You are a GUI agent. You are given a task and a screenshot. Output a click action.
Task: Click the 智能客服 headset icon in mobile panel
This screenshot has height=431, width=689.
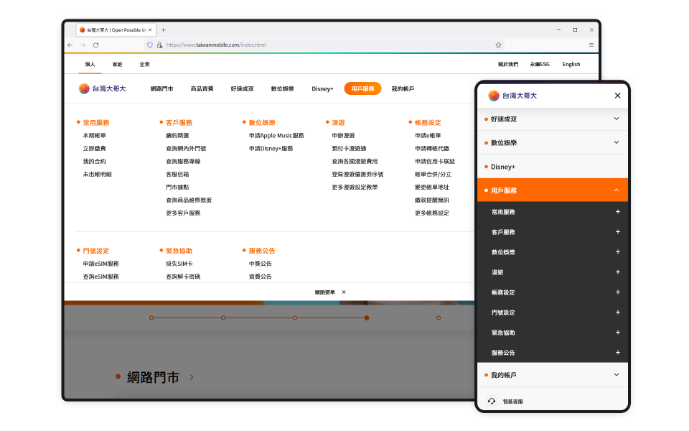[491, 400]
